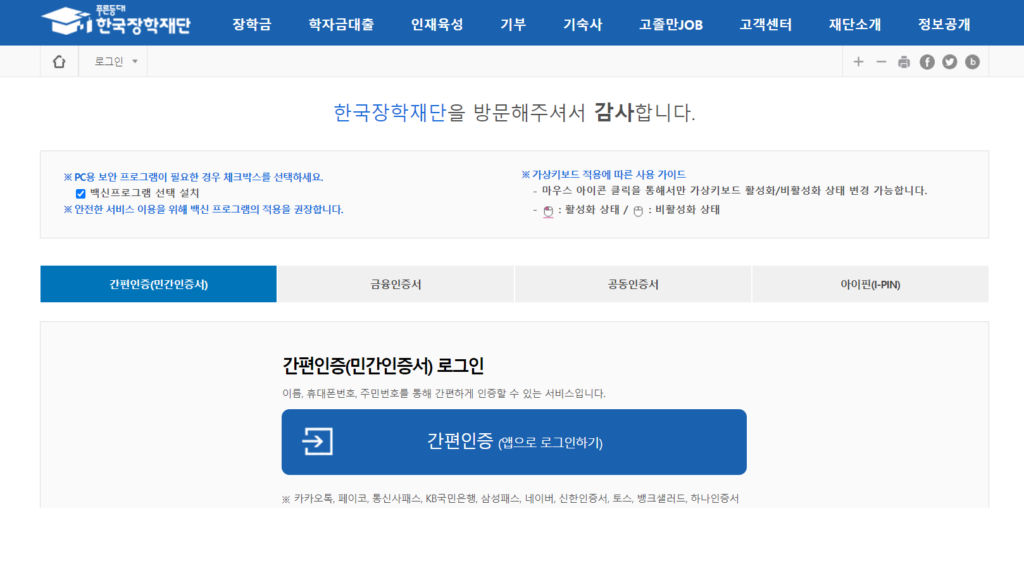Image resolution: width=1024 pixels, height=585 pixels.
Task: Switch to the 금융인증서 tab
Action: (395, 284)
